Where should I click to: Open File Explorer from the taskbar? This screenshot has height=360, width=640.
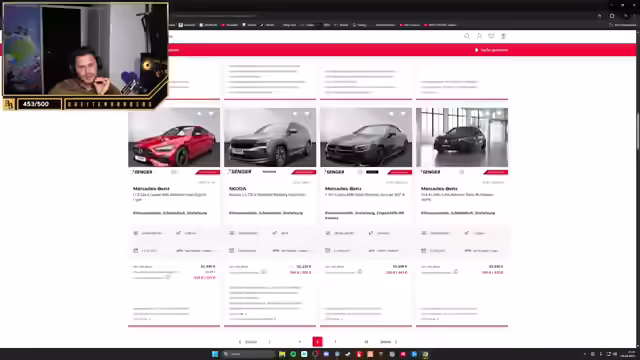(x=282, y=354)
